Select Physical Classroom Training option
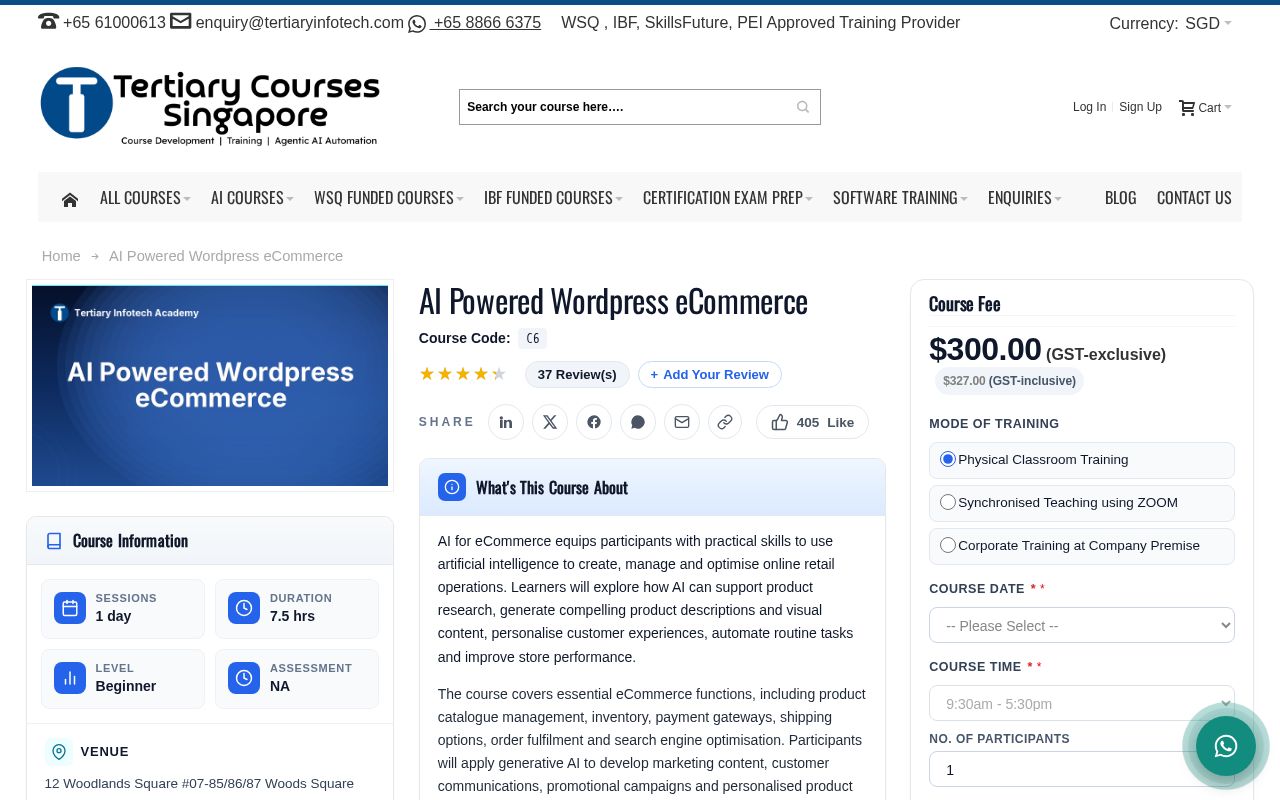This screenshot has height=800, width=1280. tap(1082, 460)
